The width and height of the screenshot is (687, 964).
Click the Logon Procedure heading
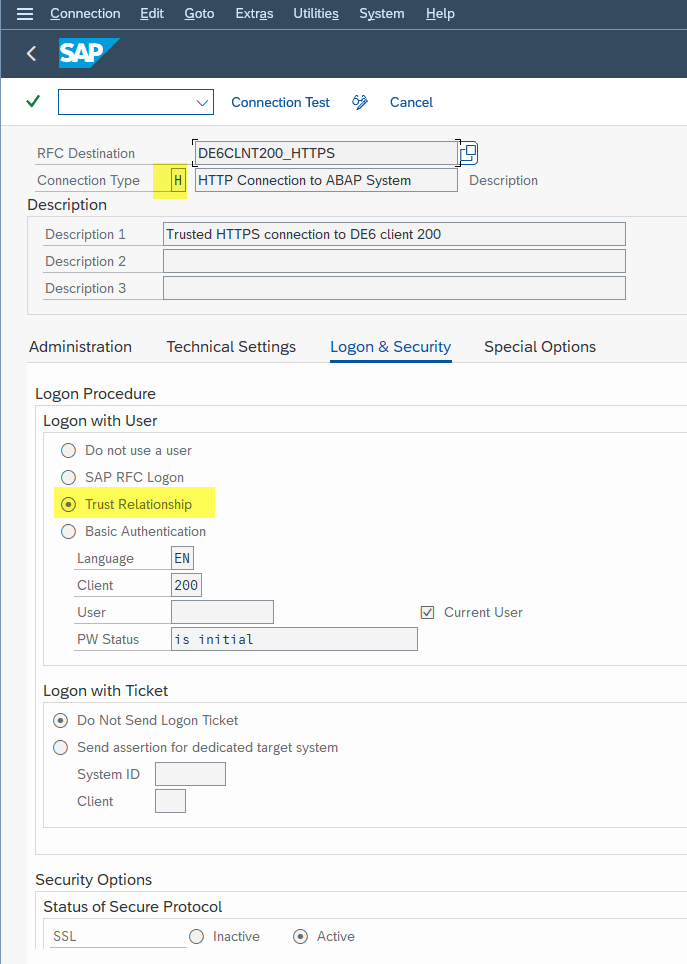[95, 394]
